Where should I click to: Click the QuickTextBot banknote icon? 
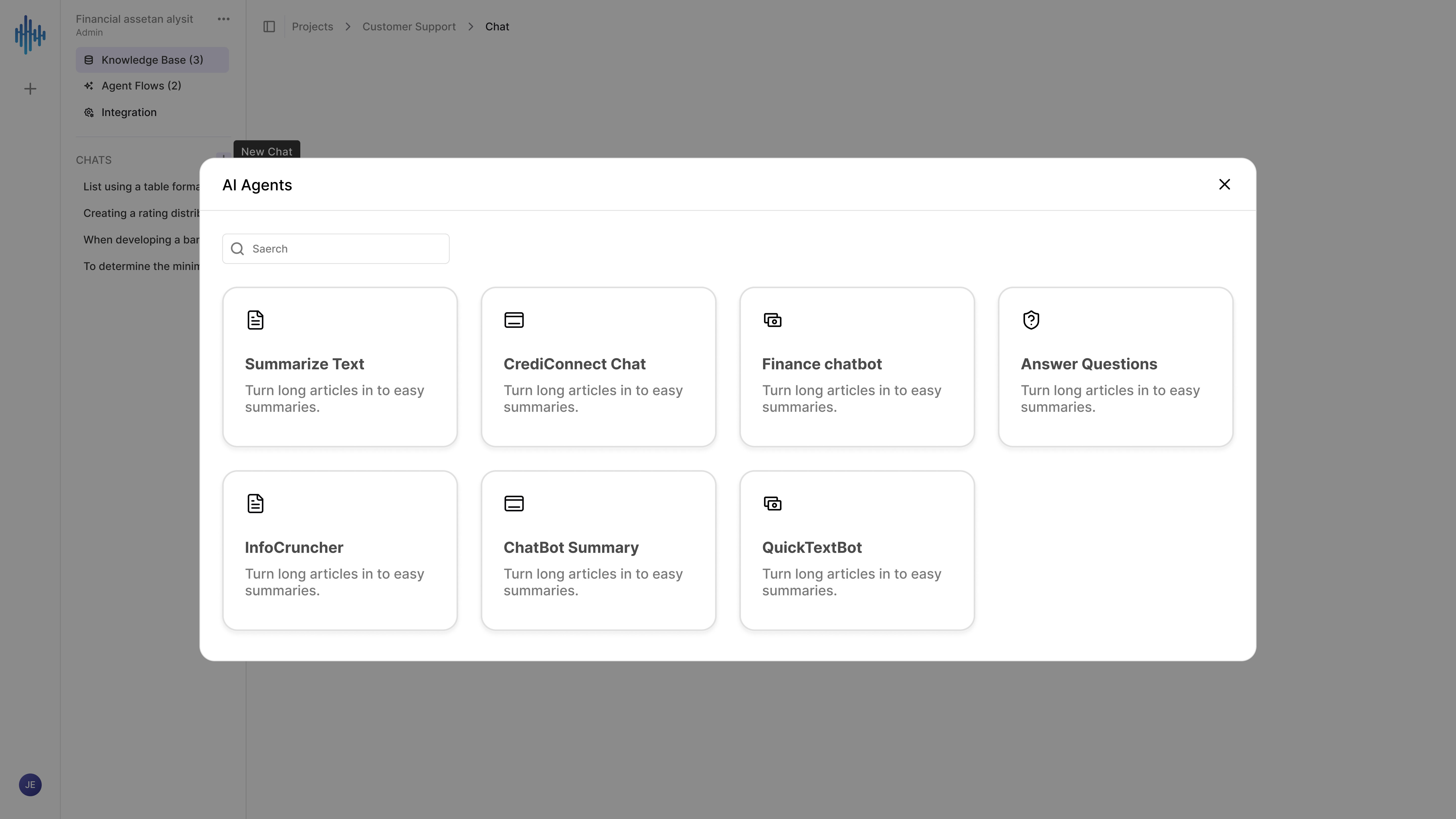(773, 503)
